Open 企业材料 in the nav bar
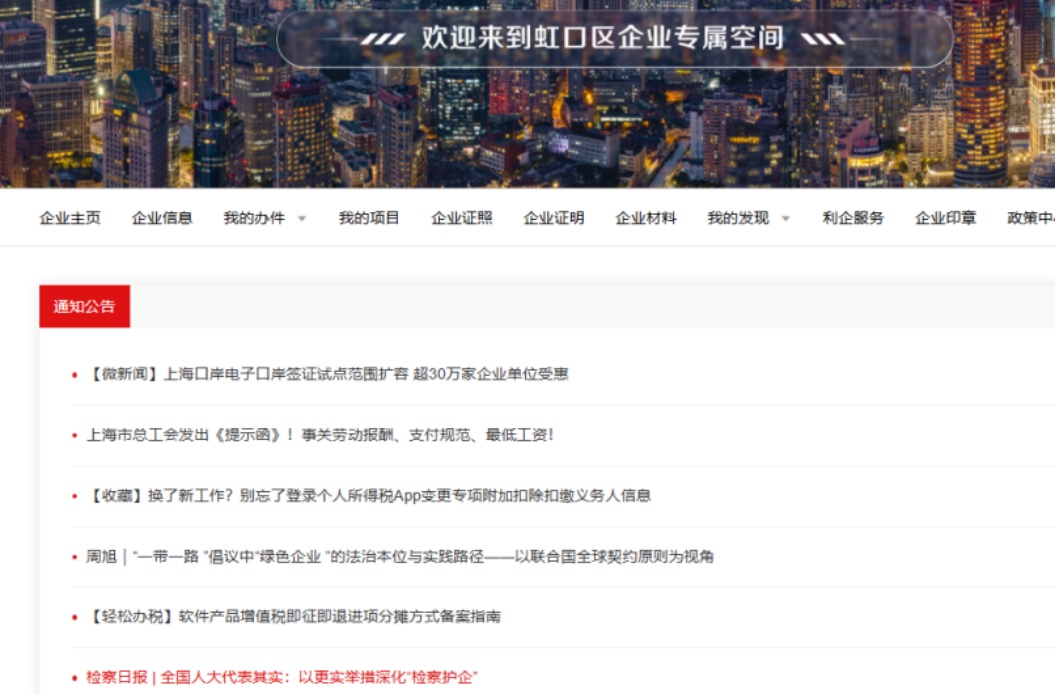The height and width of the screenshot is (694, 1056). point(646,218)
